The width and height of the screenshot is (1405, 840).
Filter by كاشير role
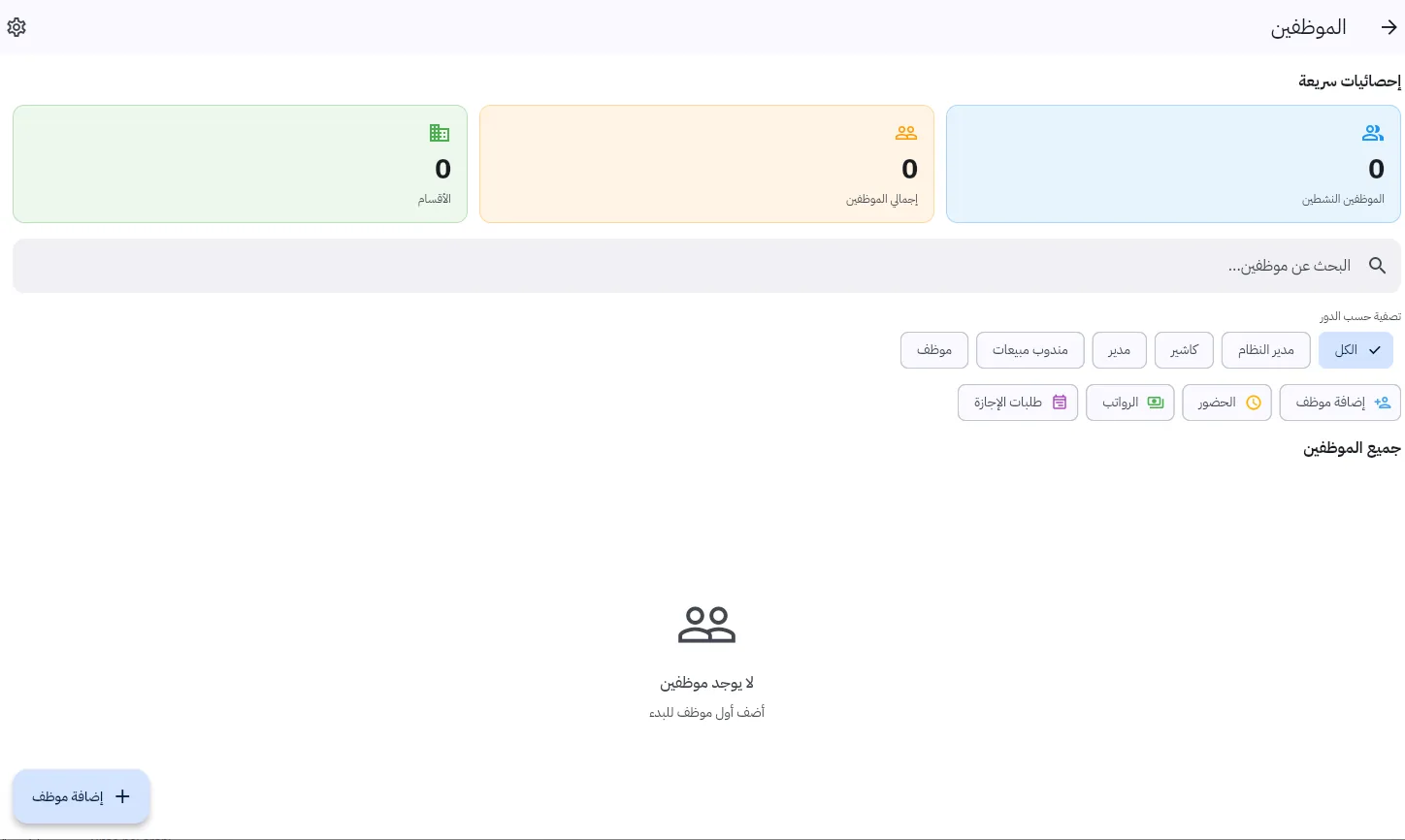click(1184, 350)
